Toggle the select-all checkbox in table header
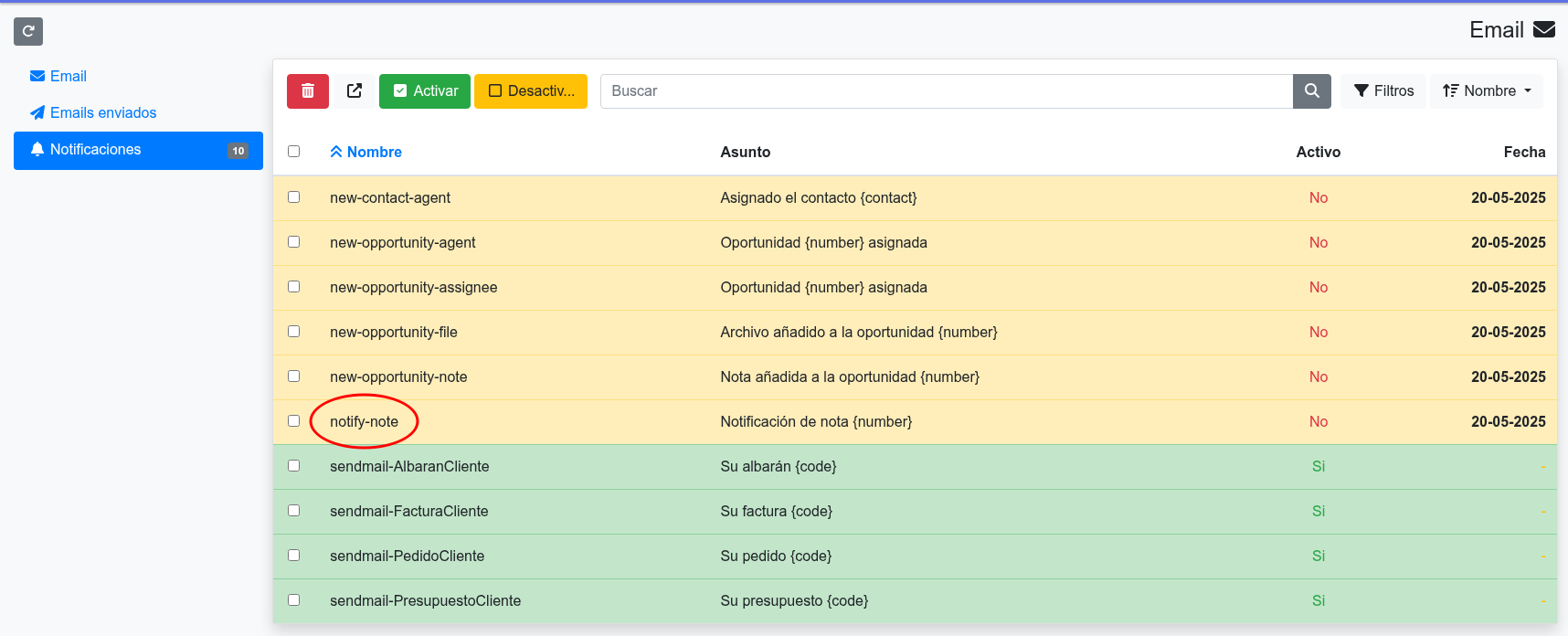This screenshot has width=1568, height=636. 294,152
